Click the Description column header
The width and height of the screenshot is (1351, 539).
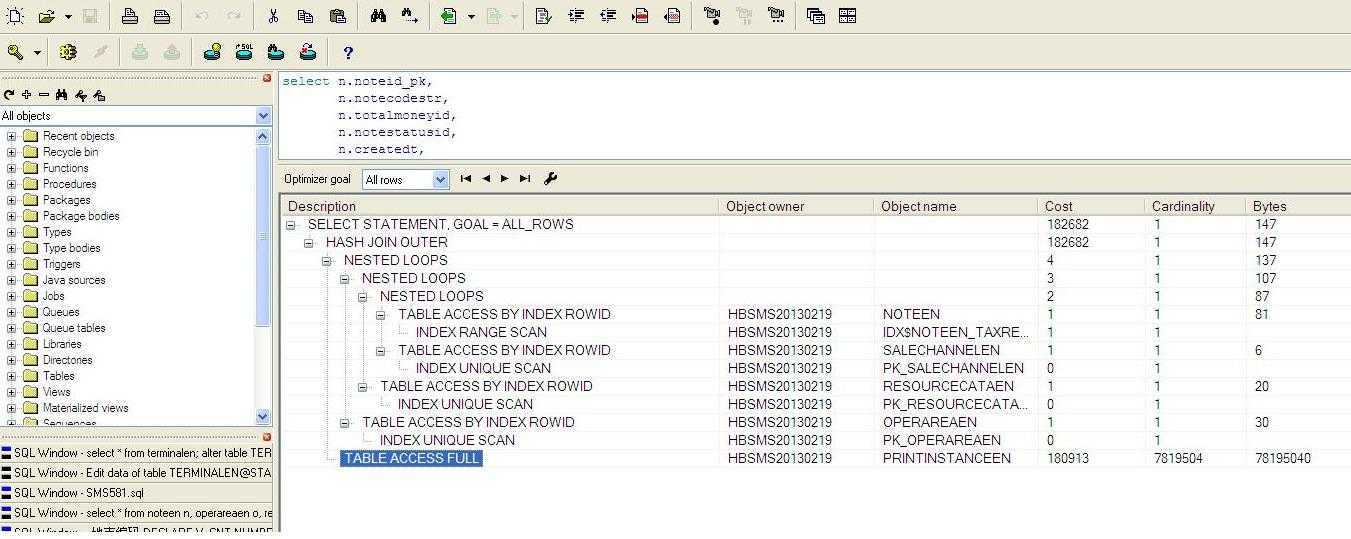coord(500,206)
